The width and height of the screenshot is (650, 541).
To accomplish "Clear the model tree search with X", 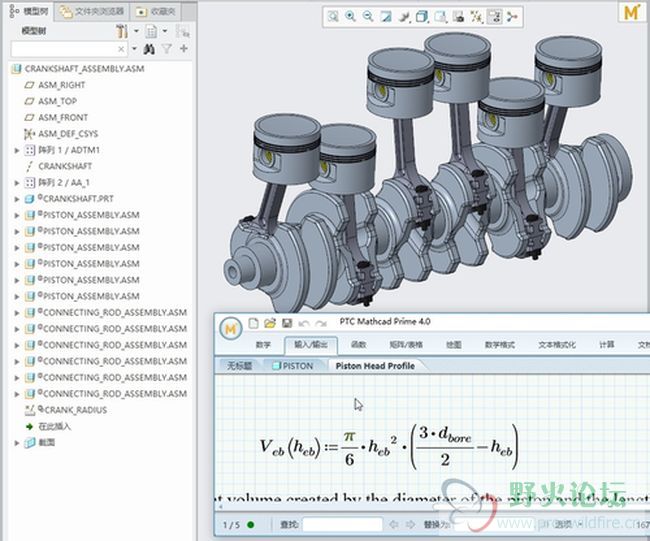I will point(121,49).
